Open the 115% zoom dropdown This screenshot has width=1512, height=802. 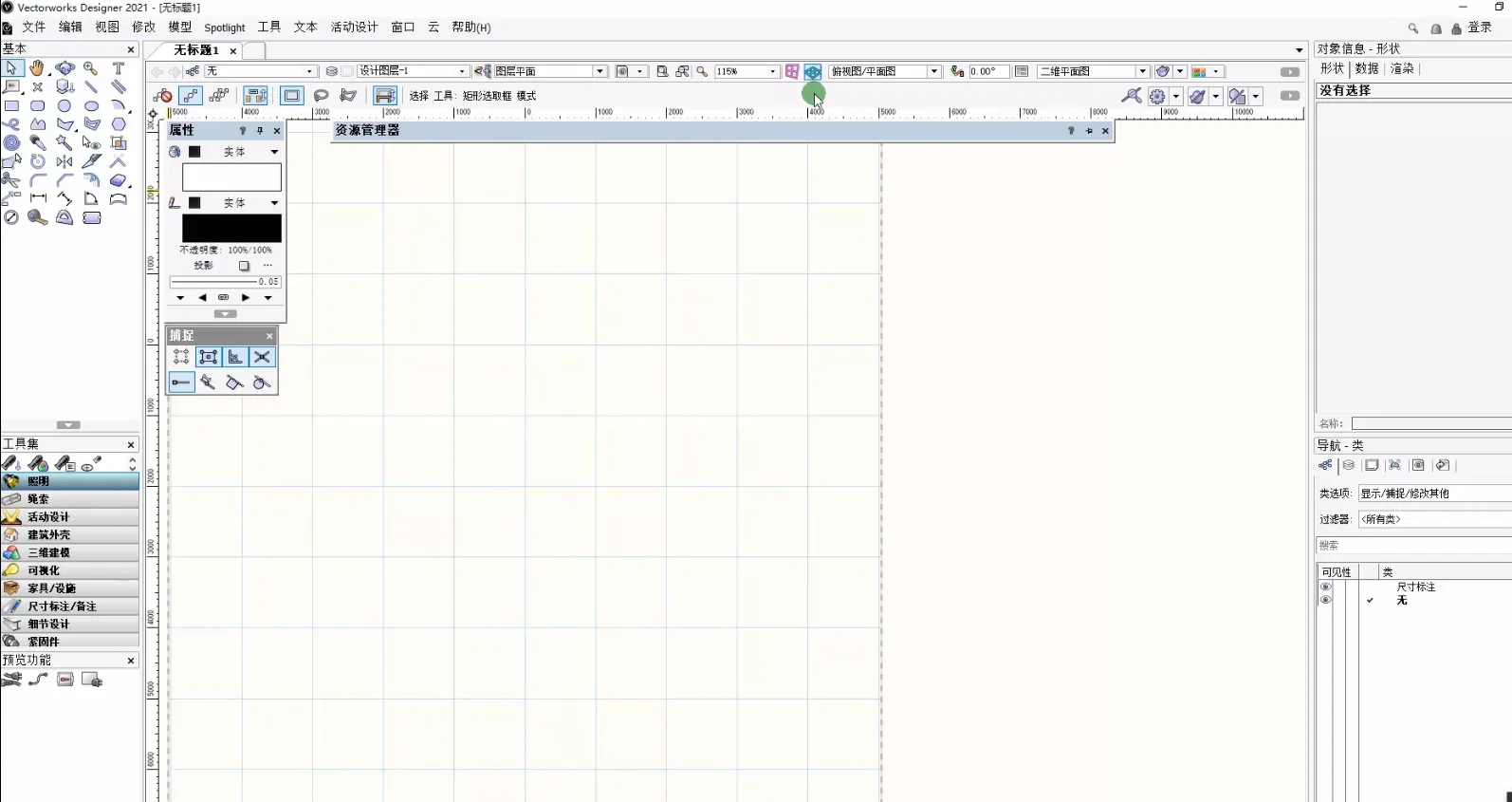click(747, 71)
